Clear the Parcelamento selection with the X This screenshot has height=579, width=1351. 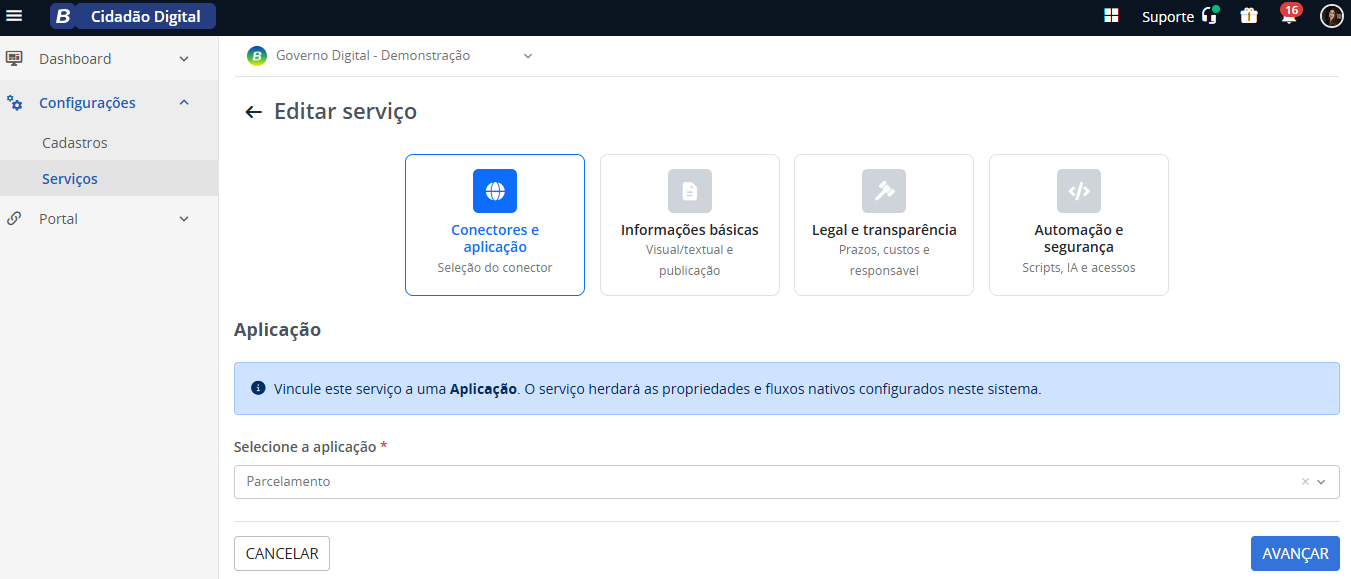click(1305, 482)
